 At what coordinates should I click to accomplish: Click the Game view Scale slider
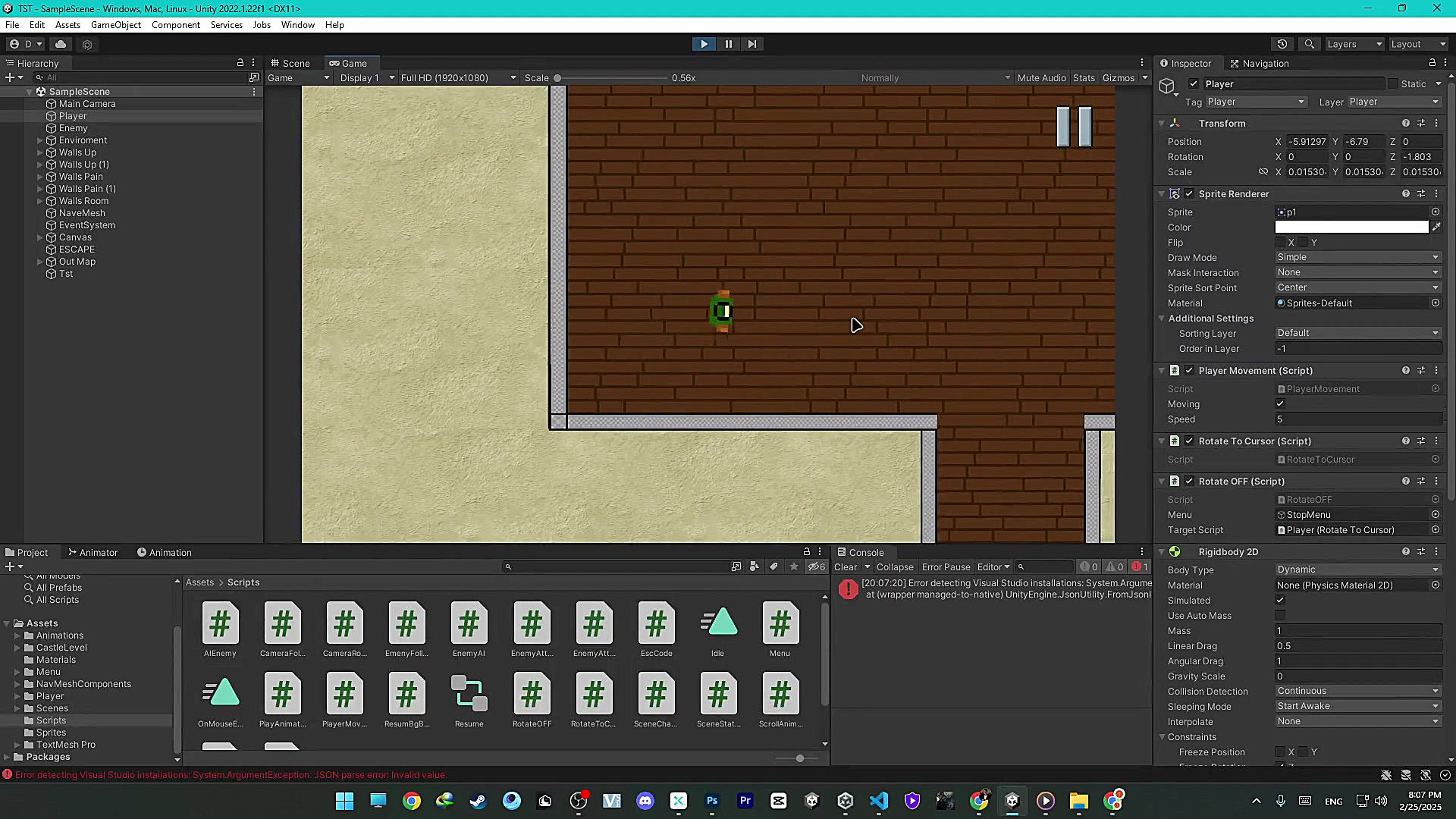pos(611,78)
